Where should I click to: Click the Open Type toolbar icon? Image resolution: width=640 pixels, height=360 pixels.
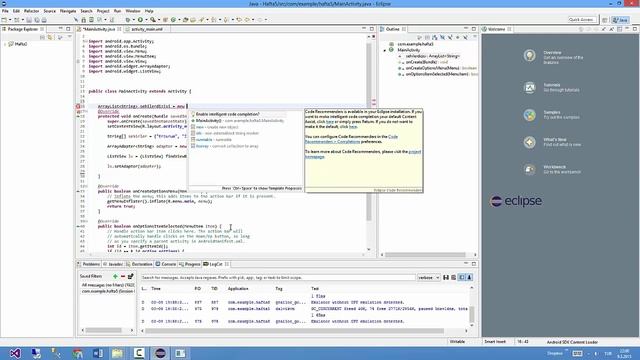click(185, 20)
